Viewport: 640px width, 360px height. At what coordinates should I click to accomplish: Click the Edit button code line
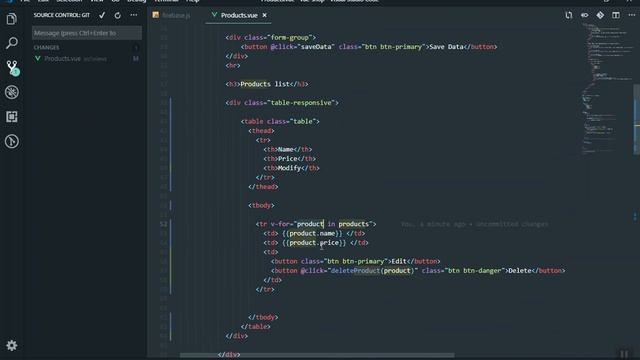tap(356, 261)
